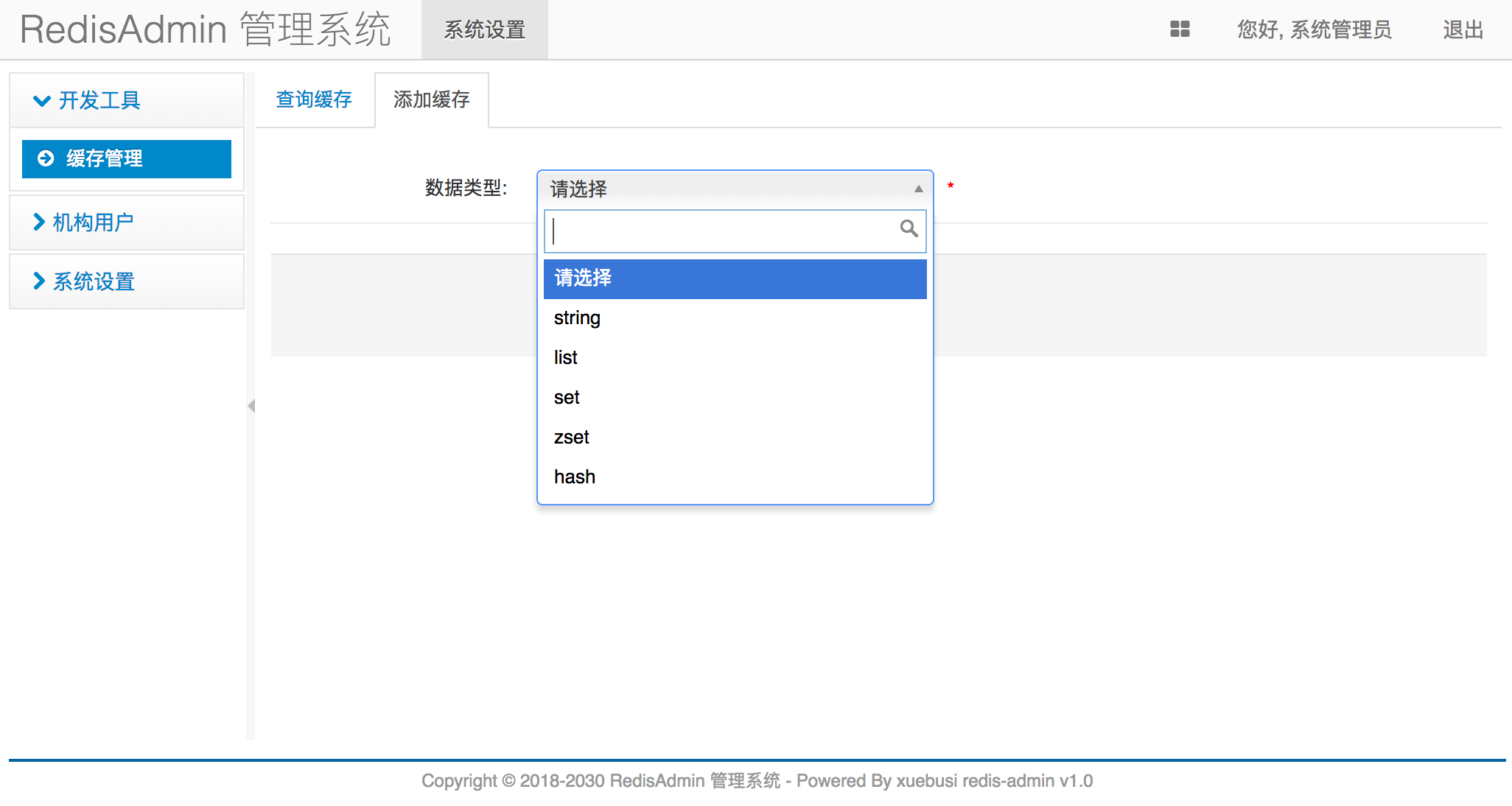1512x806 pixels.
Task: Click the search magnifier icon in dropdown
Action: pos(909,229)
